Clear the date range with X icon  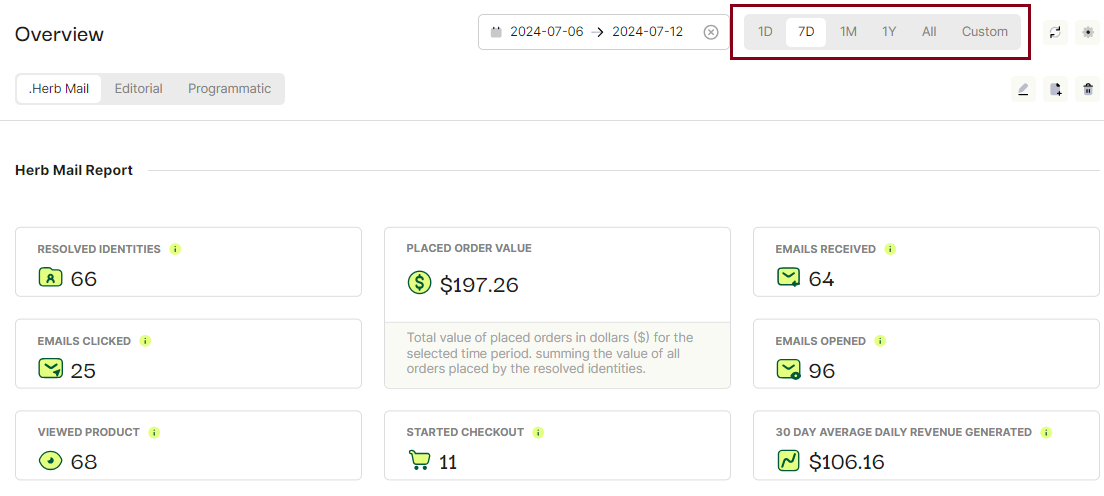coord(711,32)
